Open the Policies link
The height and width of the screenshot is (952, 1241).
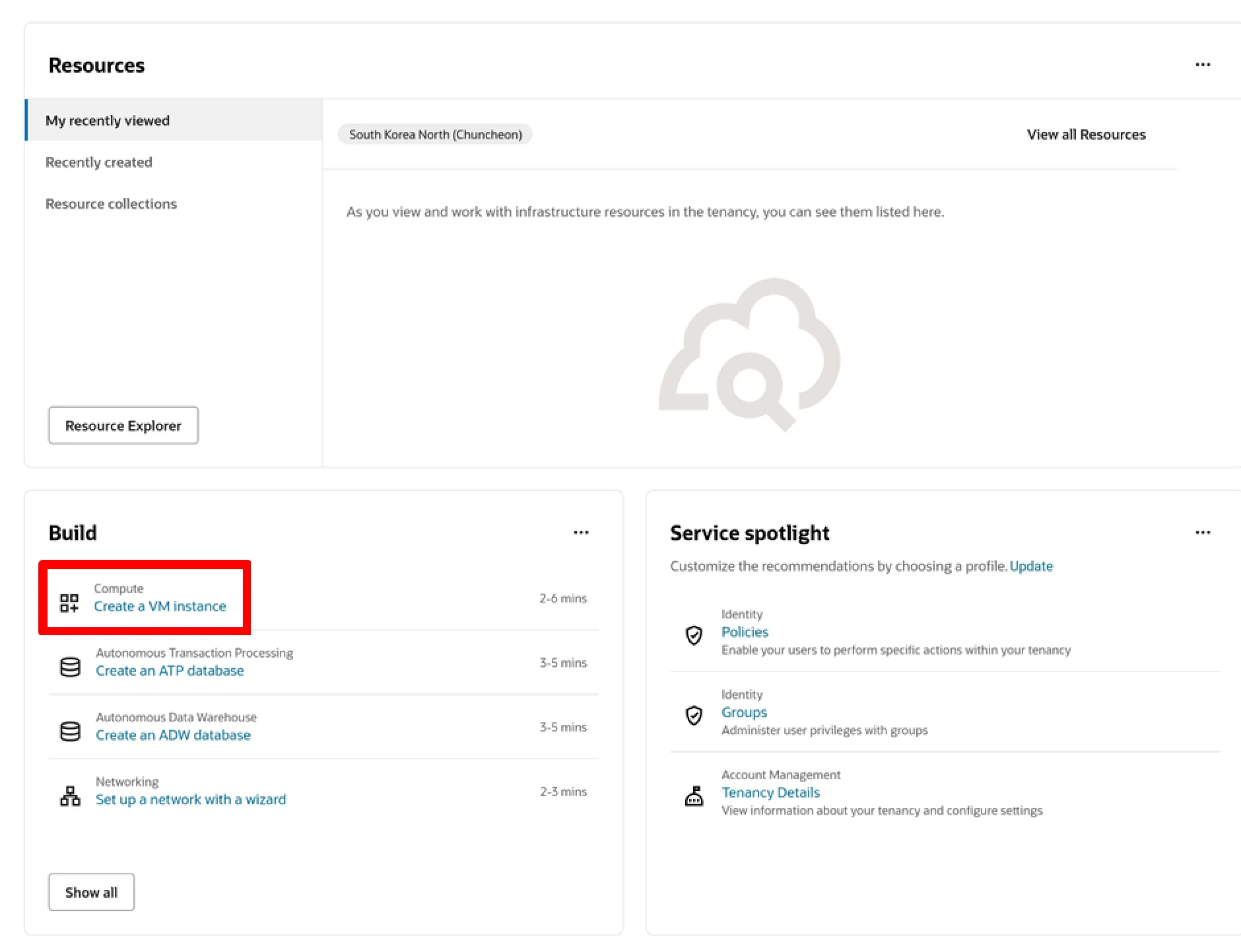point(745,632)
